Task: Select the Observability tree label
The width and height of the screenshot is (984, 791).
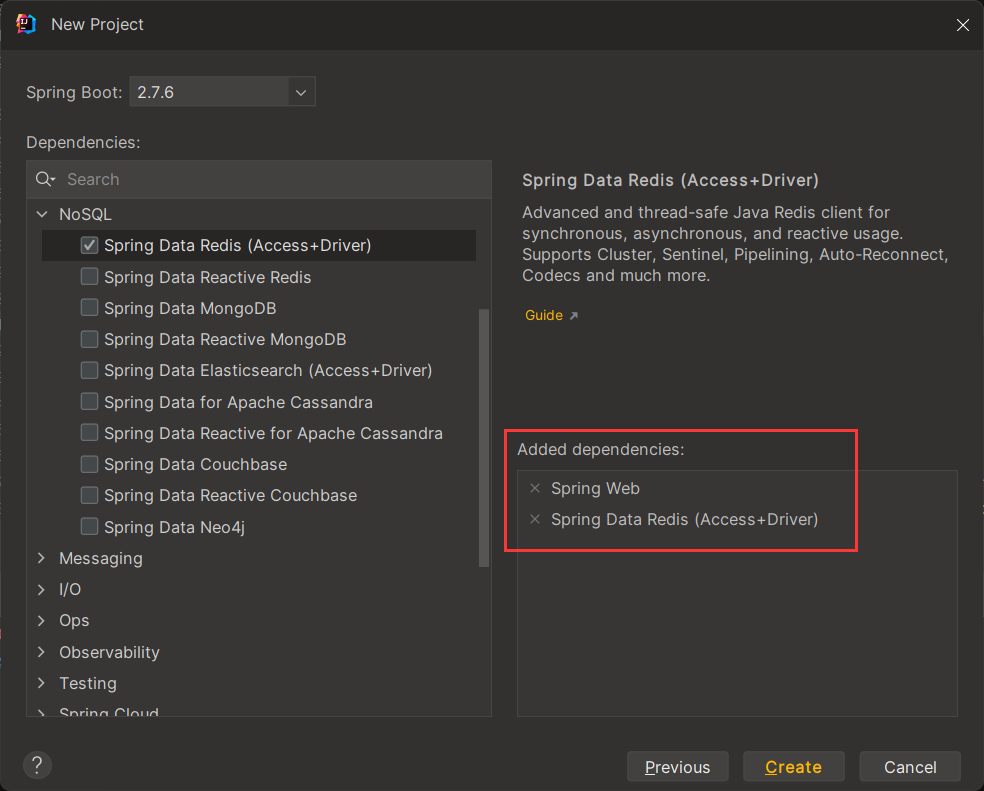Action: coord(109,652)
